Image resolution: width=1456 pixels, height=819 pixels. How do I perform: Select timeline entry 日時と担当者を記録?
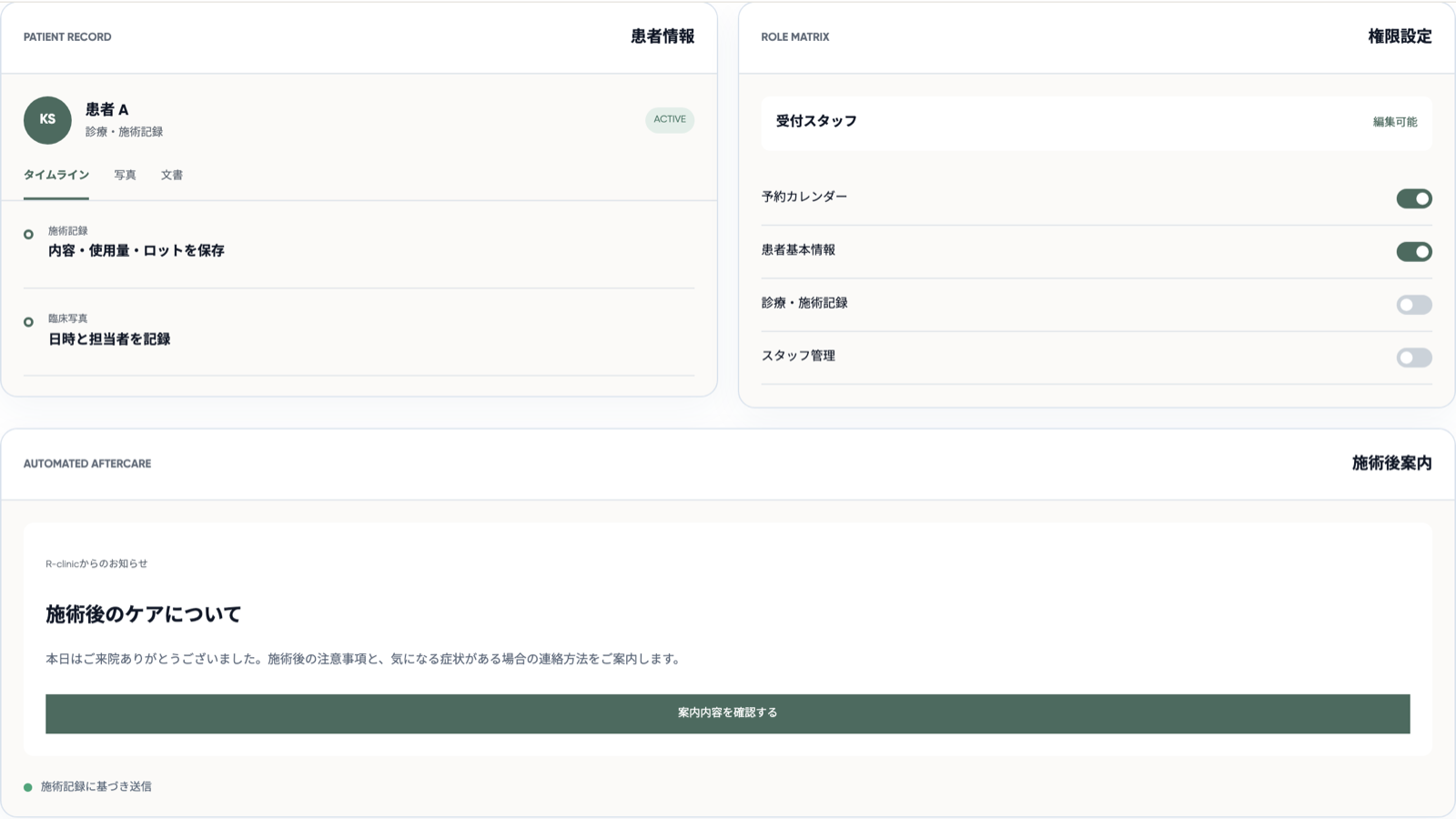pos(109,339)
